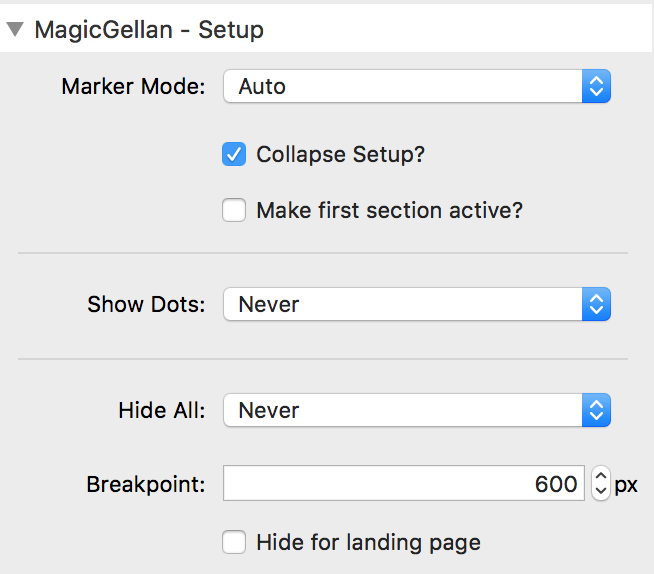The image size is (654, 574).
Task: Click the Show Dots label
Action: [146, 304]
